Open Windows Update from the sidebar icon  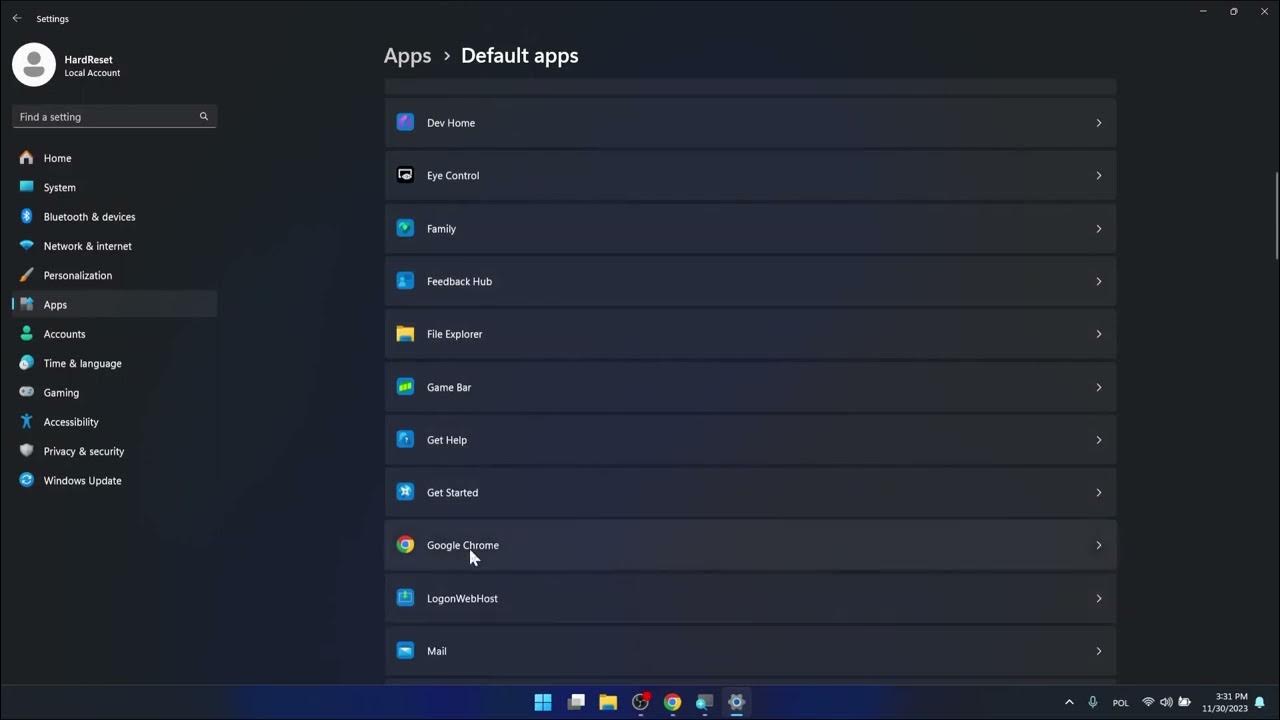coord(26,480)
